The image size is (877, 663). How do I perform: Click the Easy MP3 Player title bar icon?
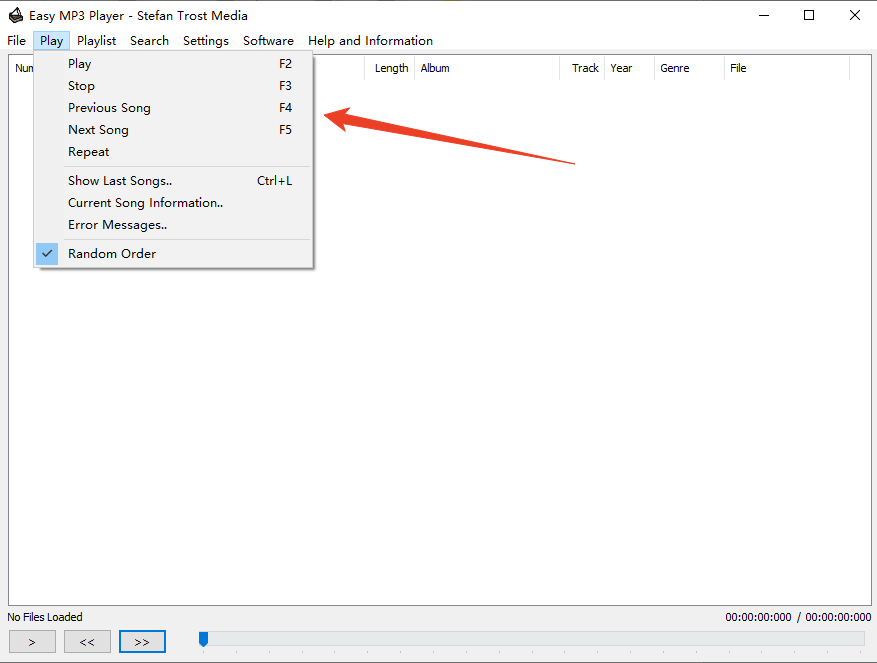click(x=16, y=15)
